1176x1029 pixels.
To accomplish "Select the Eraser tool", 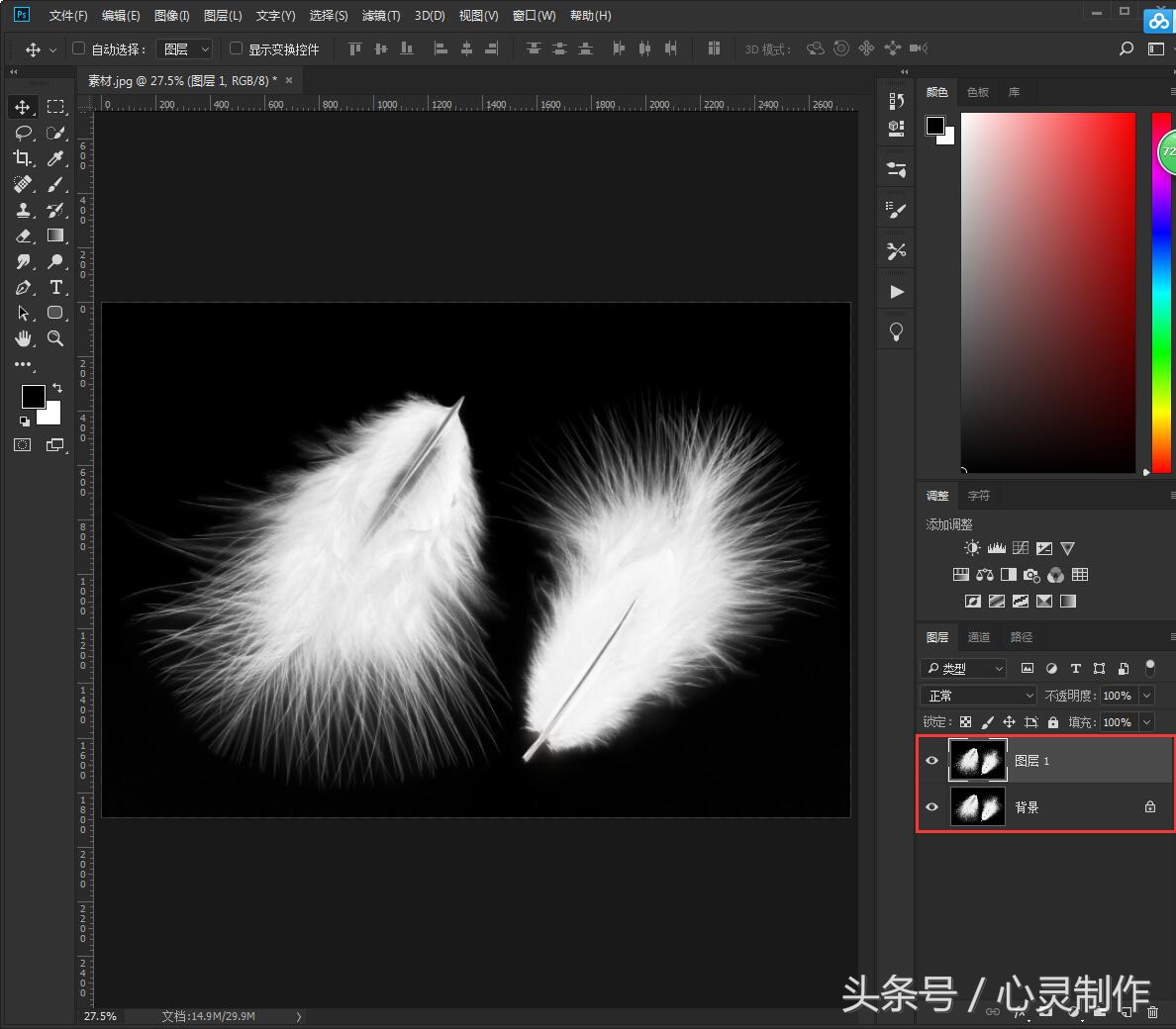I will 23,235.
